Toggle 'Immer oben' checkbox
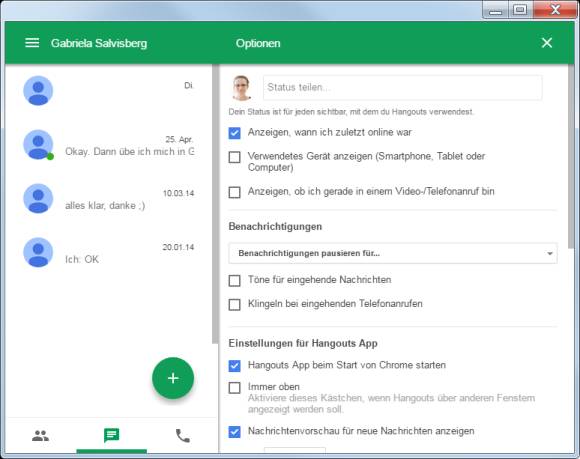The width and height of the screenshot is (580, 459). pyautogui.click(x=235, y=388)
